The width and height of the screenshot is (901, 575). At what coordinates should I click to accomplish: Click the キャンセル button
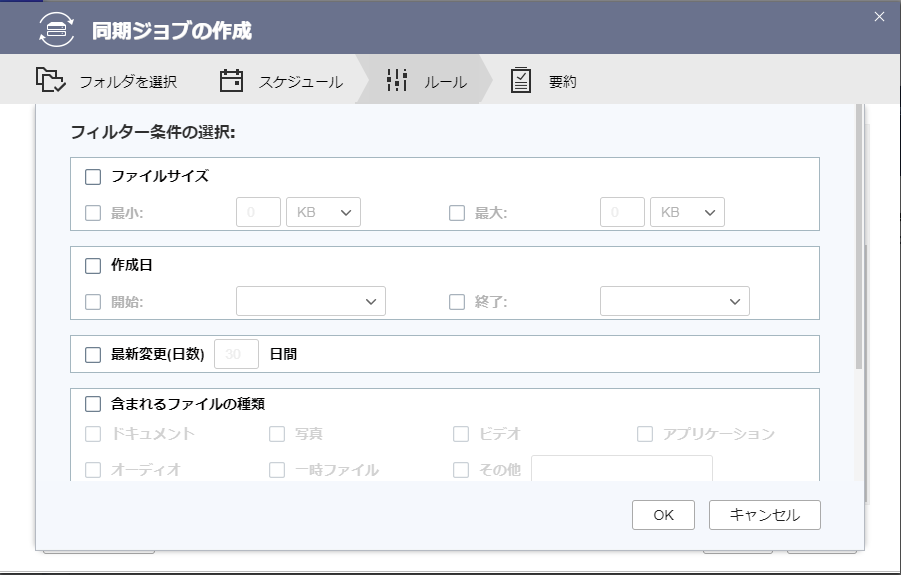[764, 515]
